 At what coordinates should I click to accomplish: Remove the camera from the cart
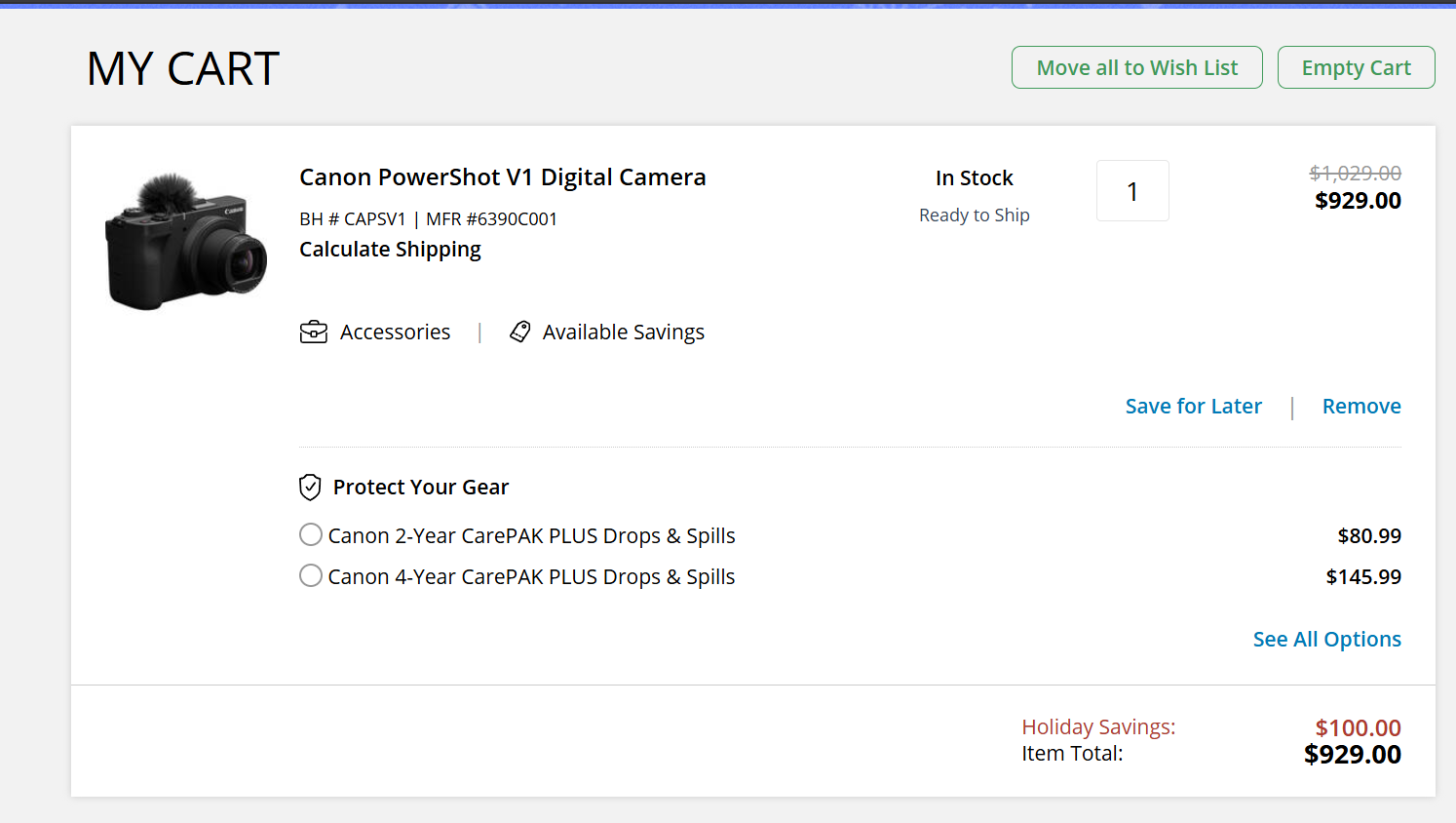tap(1360, 407)
